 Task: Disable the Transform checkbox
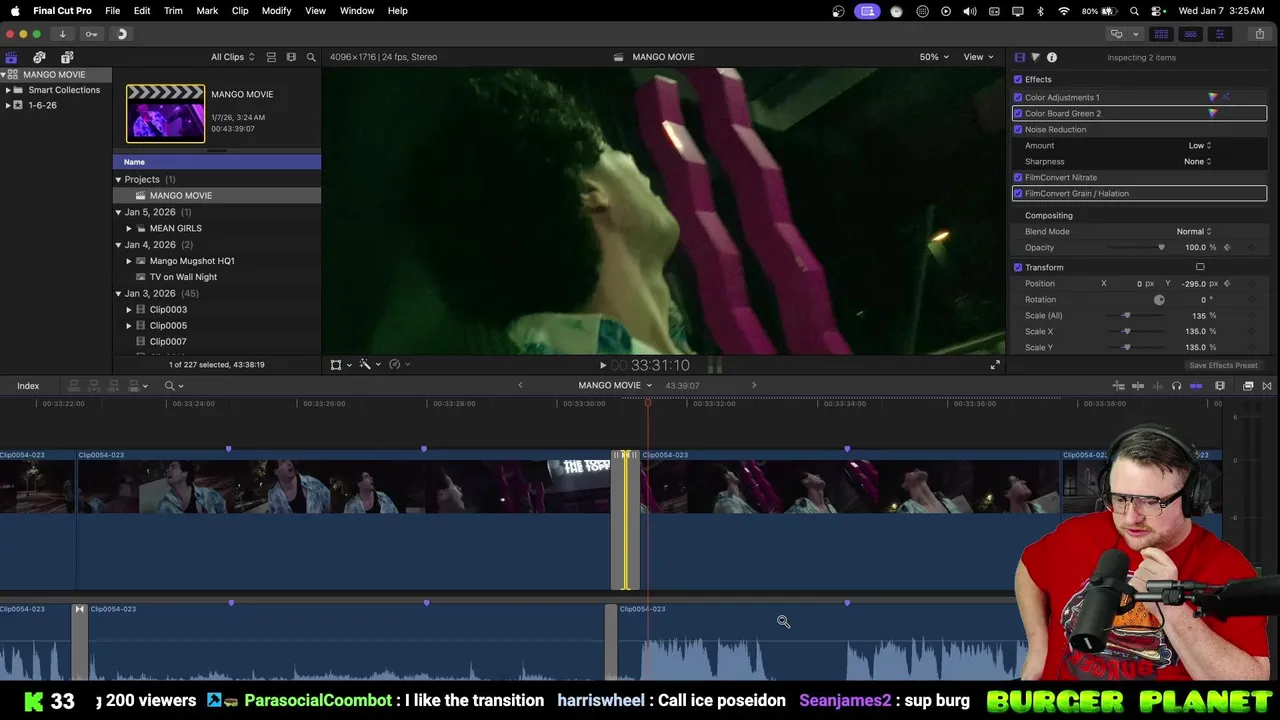[x=1018, y=267]
